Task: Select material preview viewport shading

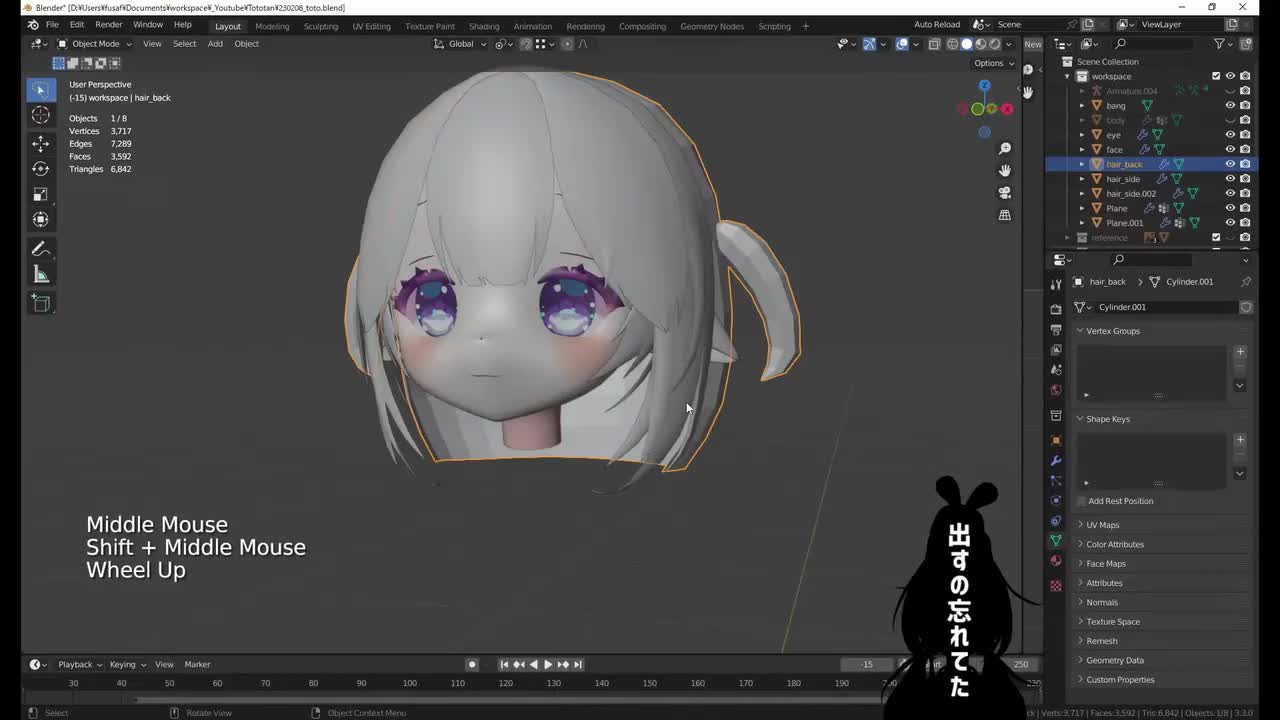Action: (981, 44)
